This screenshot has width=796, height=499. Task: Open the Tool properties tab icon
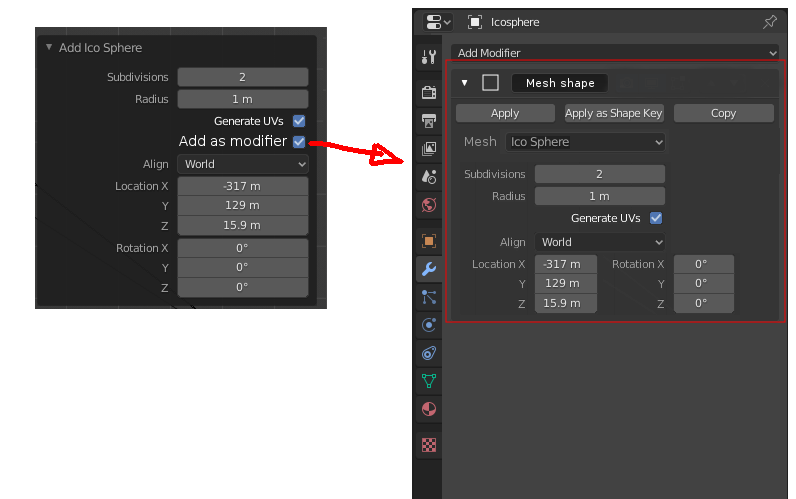coord(429,56)
